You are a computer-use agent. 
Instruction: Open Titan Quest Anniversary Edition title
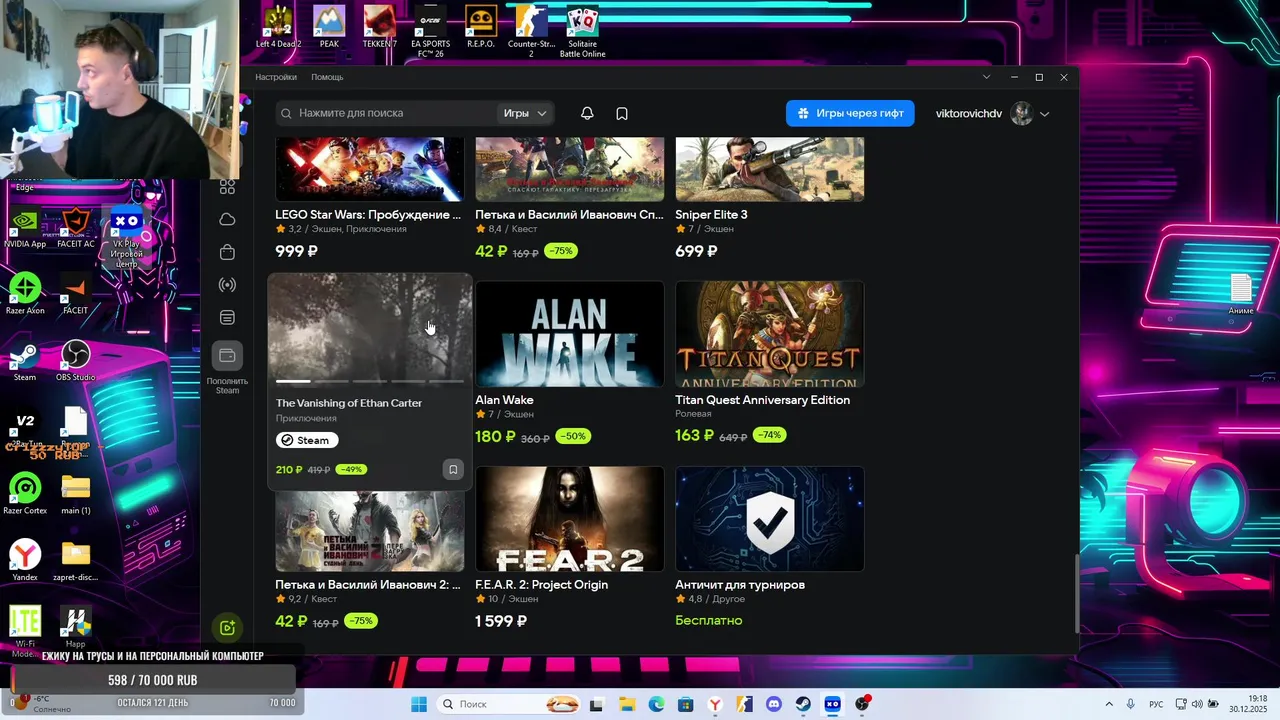763,400
